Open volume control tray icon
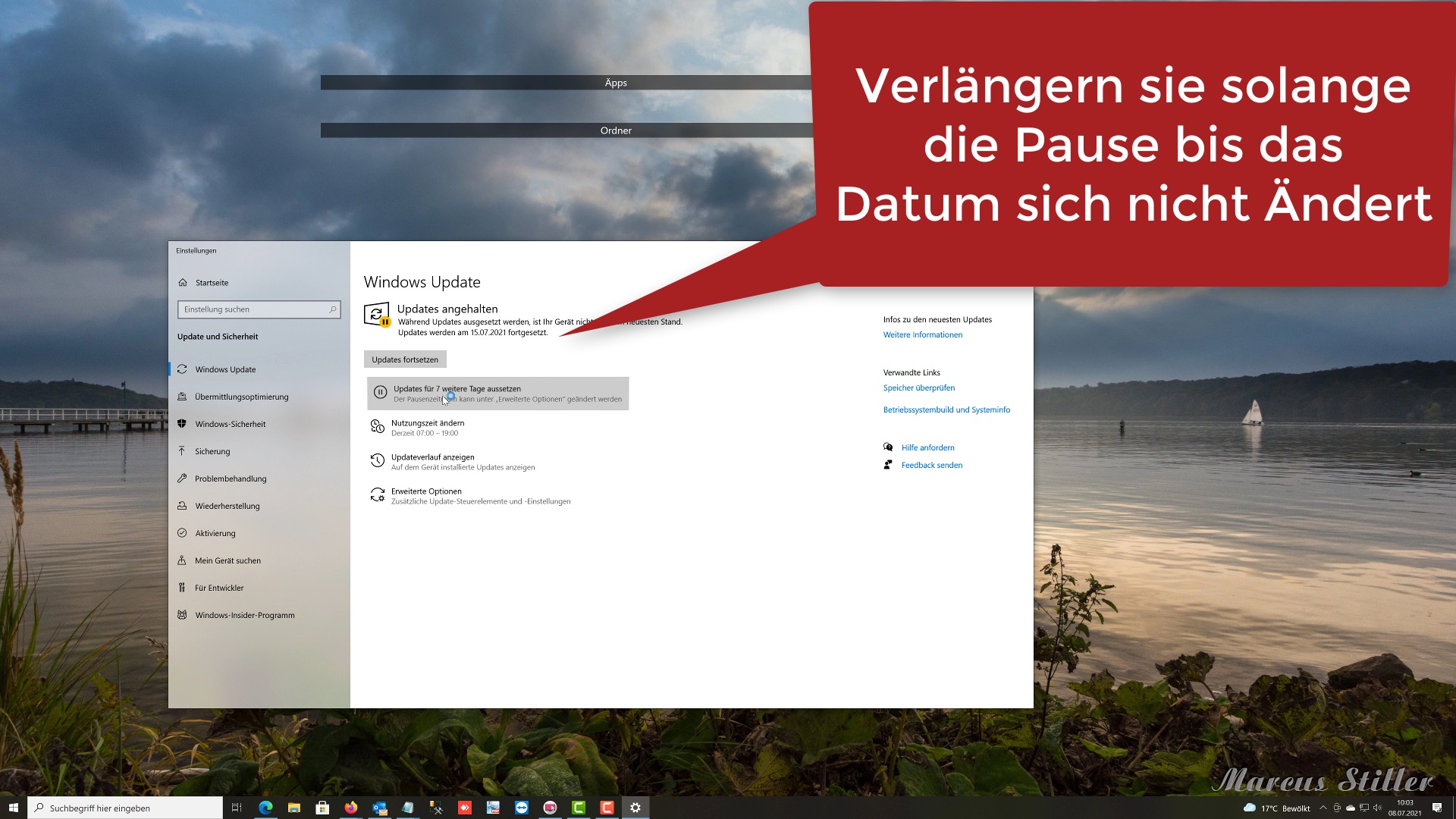 1377,808
